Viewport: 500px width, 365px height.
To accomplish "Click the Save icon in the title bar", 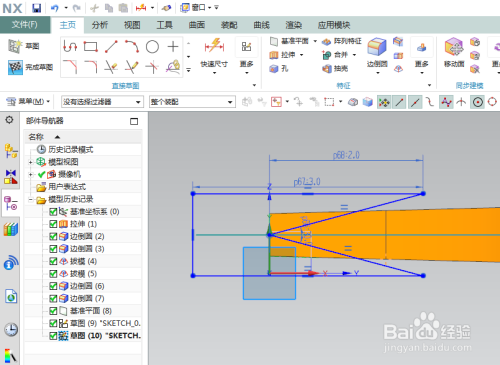I will [x=36, y=8].
